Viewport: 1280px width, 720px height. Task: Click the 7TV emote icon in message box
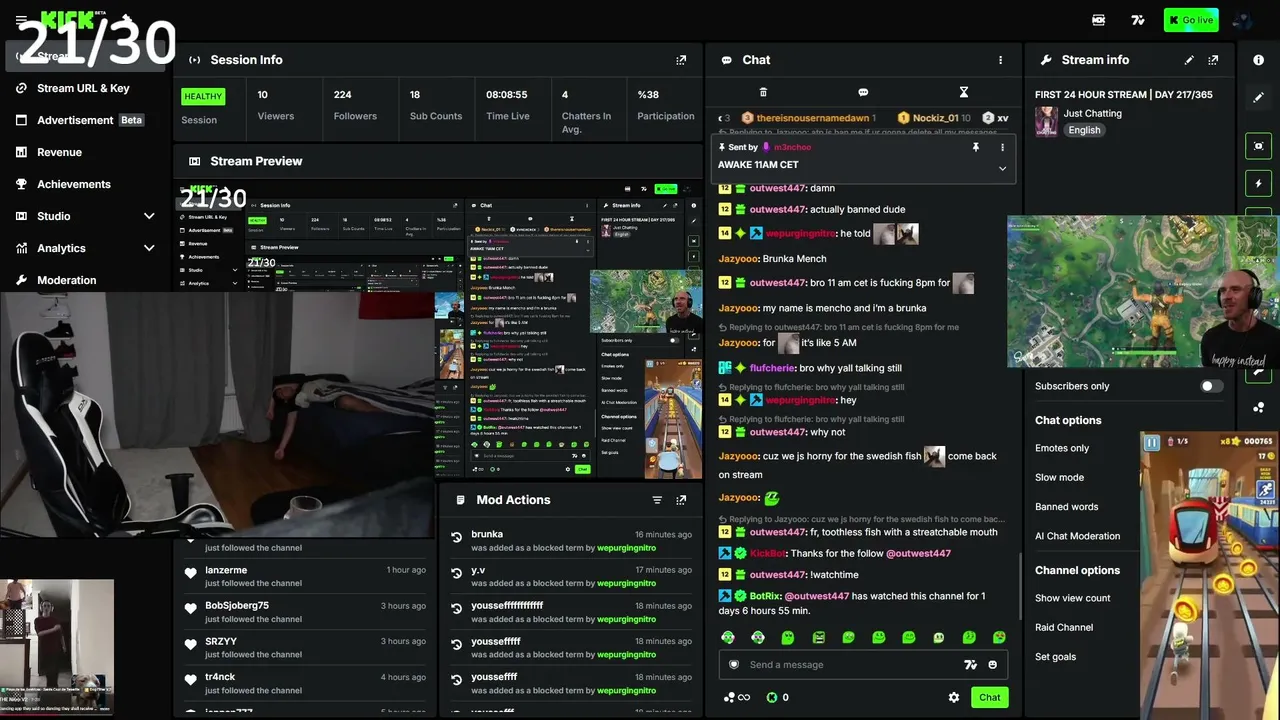[970, 665]
